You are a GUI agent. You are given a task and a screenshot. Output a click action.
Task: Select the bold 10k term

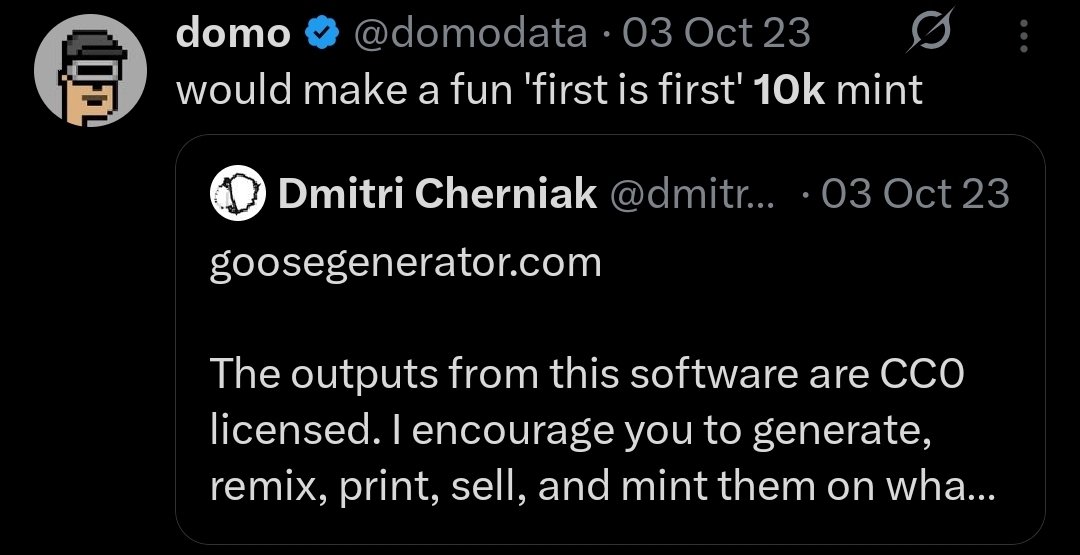[x=789, y=90]
